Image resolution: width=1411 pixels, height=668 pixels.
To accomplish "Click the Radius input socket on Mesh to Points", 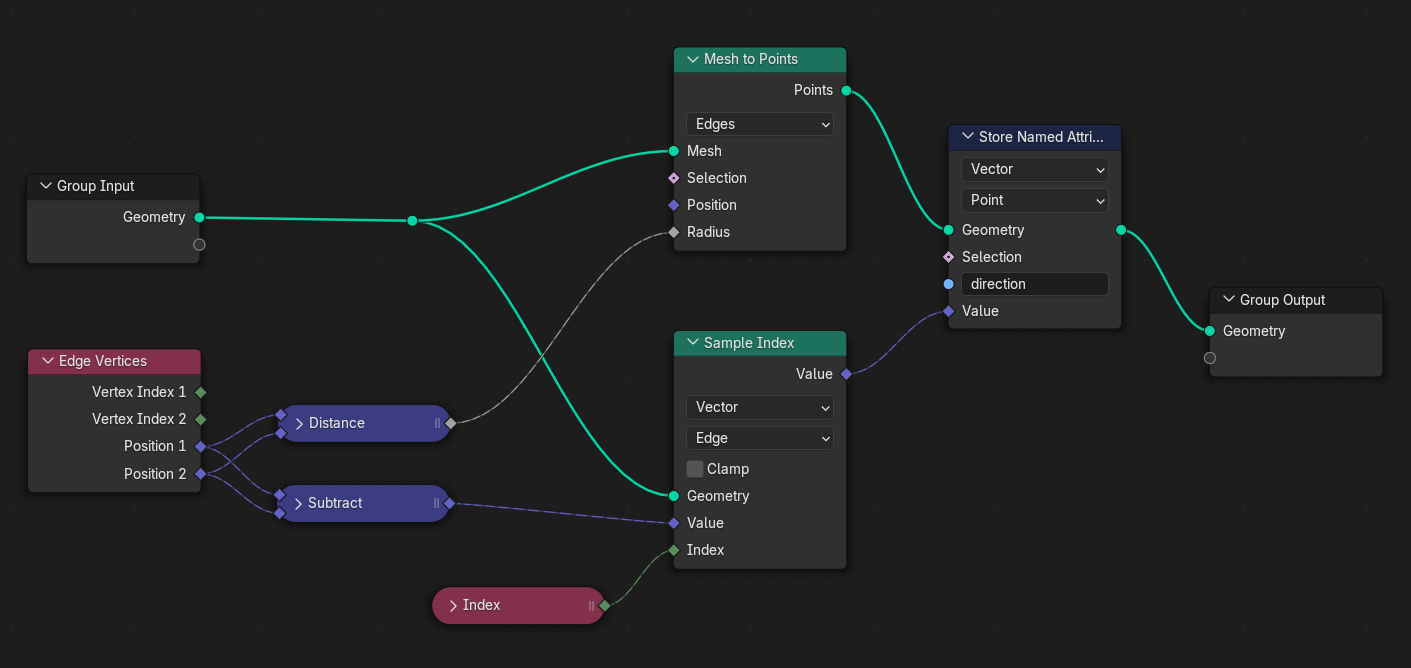I will (674, 232).
